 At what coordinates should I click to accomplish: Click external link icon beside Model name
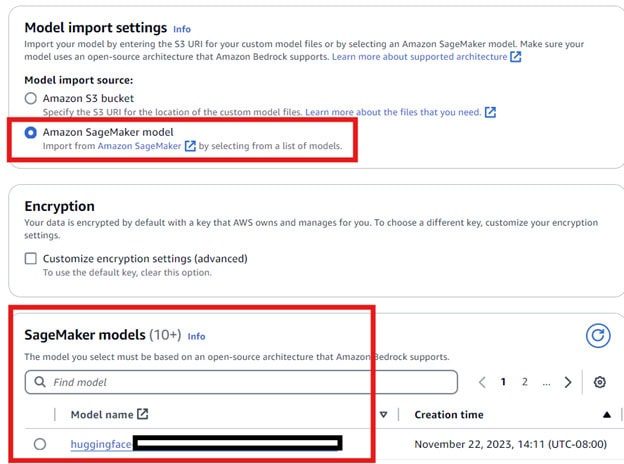(x=142, y=414)
